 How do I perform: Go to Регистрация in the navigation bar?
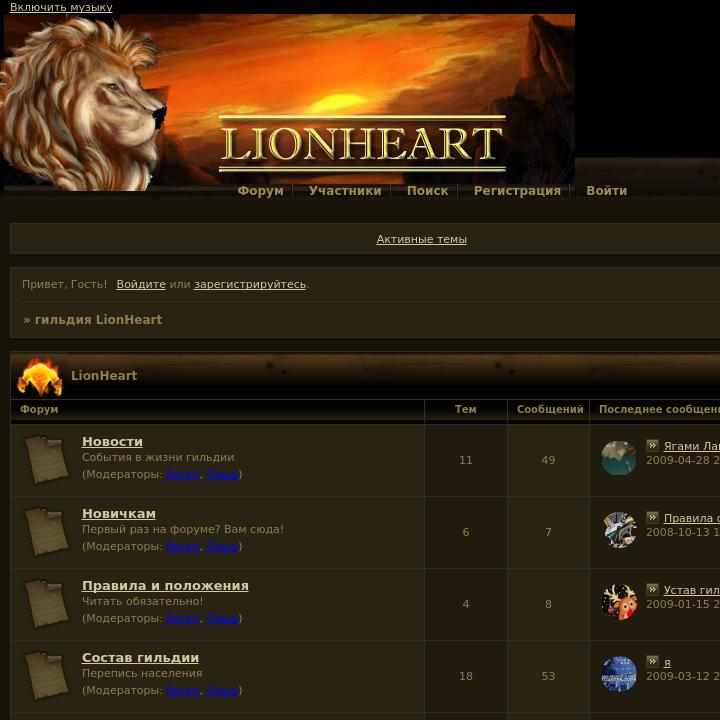point(517,191)
